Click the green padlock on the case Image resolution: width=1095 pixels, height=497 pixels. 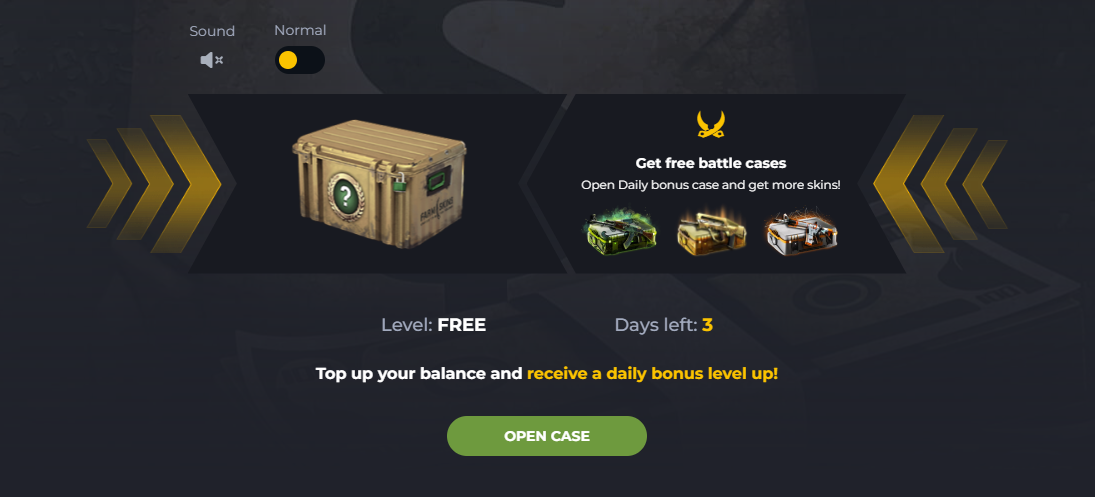399,182
